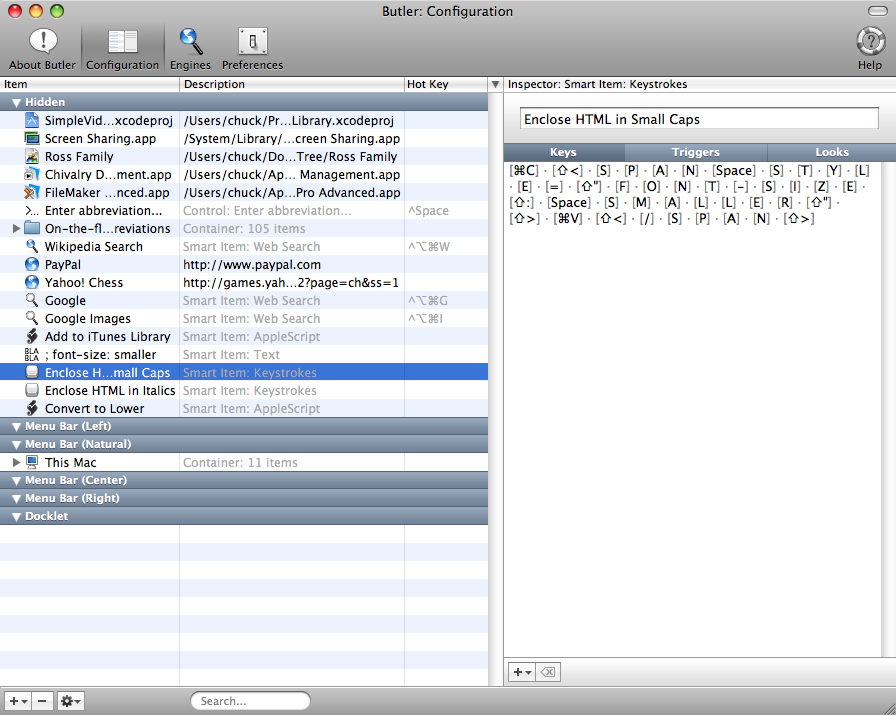The image size is (896, 715).
Task: Click the Convert to Lower script icon
Action: click(32, 409)
